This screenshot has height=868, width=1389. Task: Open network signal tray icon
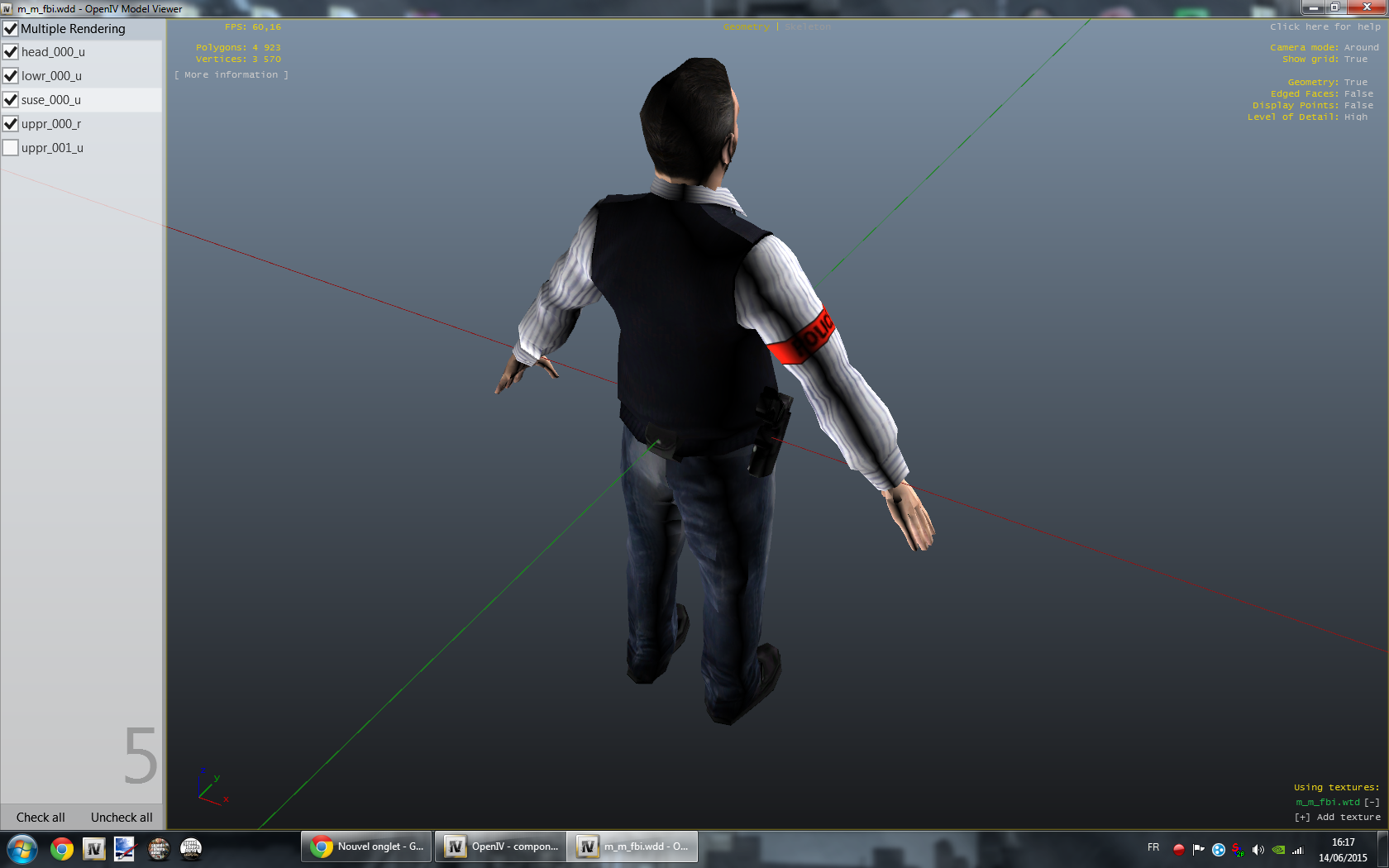click(1298, 849)
